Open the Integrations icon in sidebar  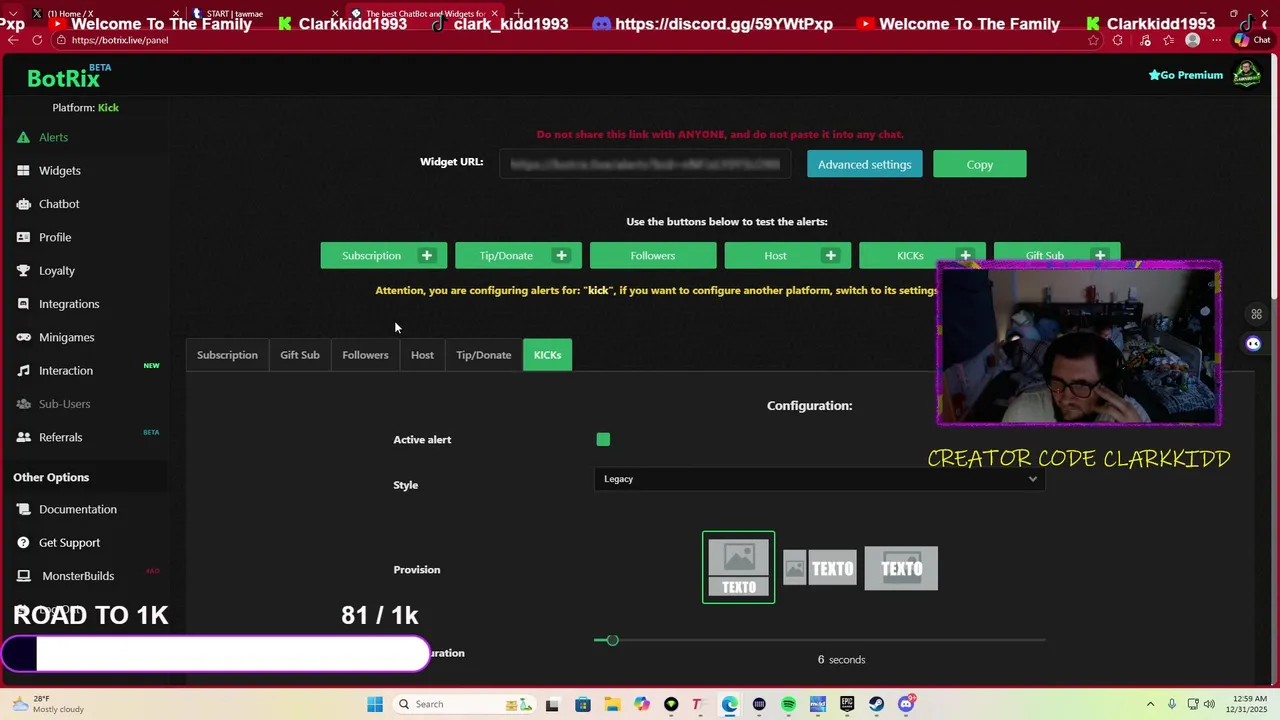[x=23, y=304]
